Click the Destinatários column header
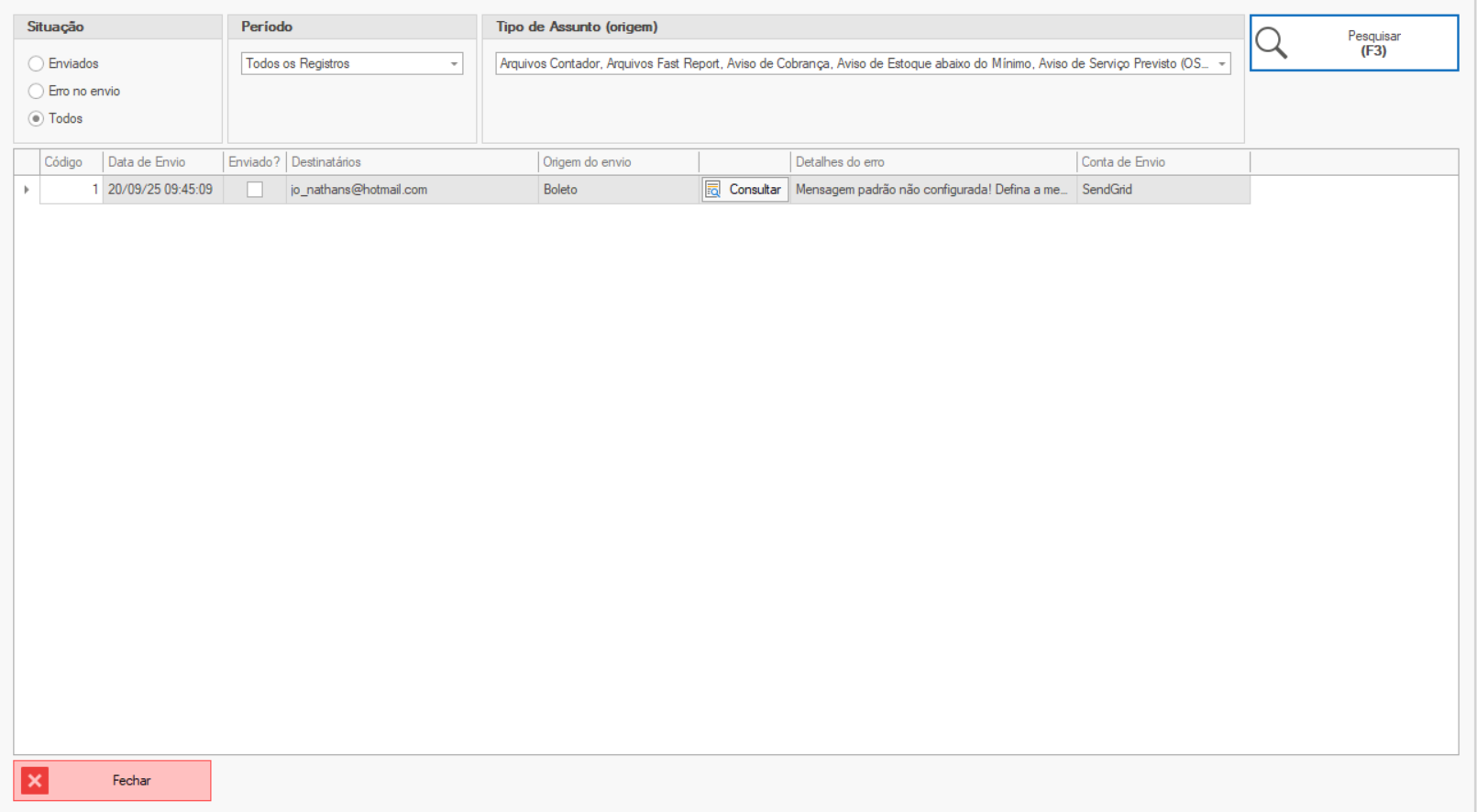Image resolution: width=1477 pixels, height=812 pixels. point(326,162)
